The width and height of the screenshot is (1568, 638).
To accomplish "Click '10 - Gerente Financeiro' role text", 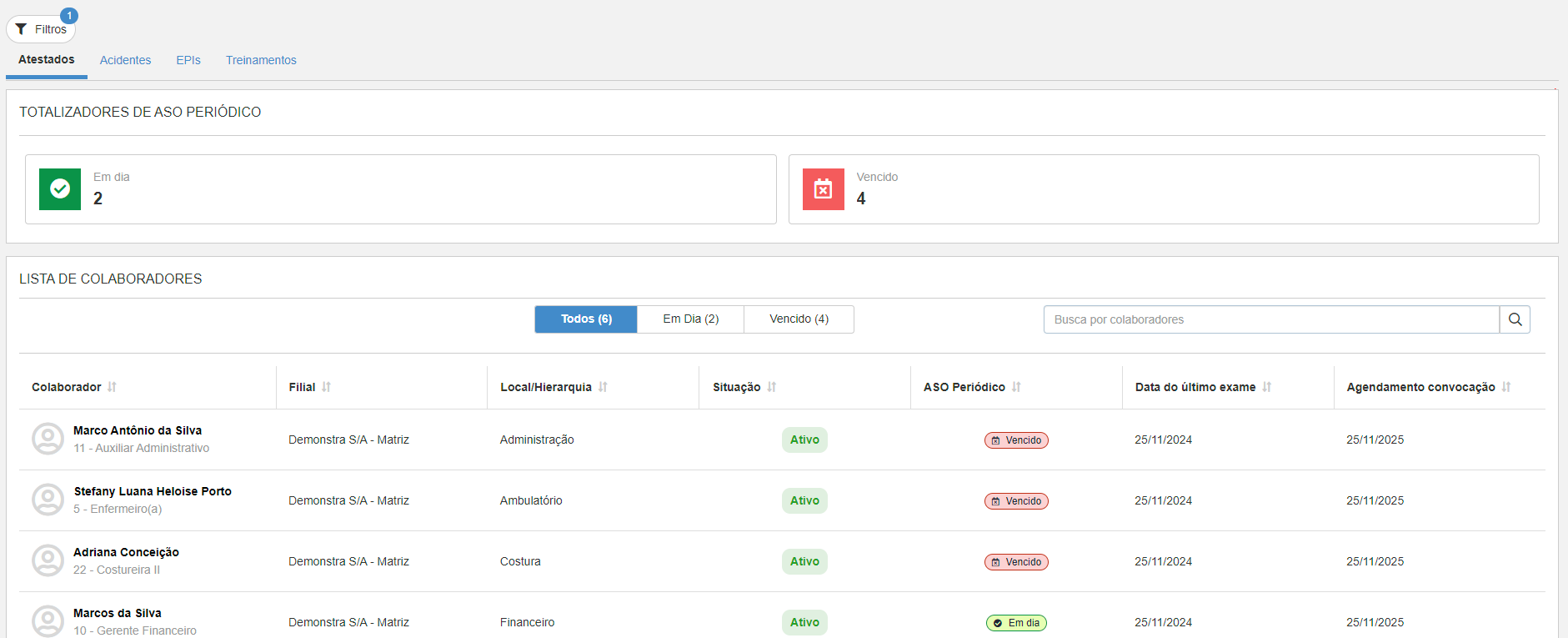I will pyautogui.click(x=135, y=630).
